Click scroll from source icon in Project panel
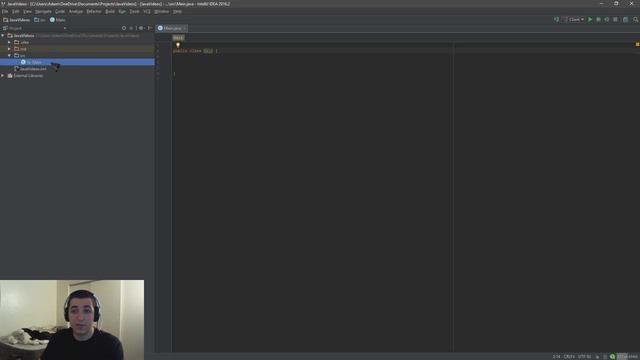This screenshot has height=360, width=640. (x=124, y=28)
